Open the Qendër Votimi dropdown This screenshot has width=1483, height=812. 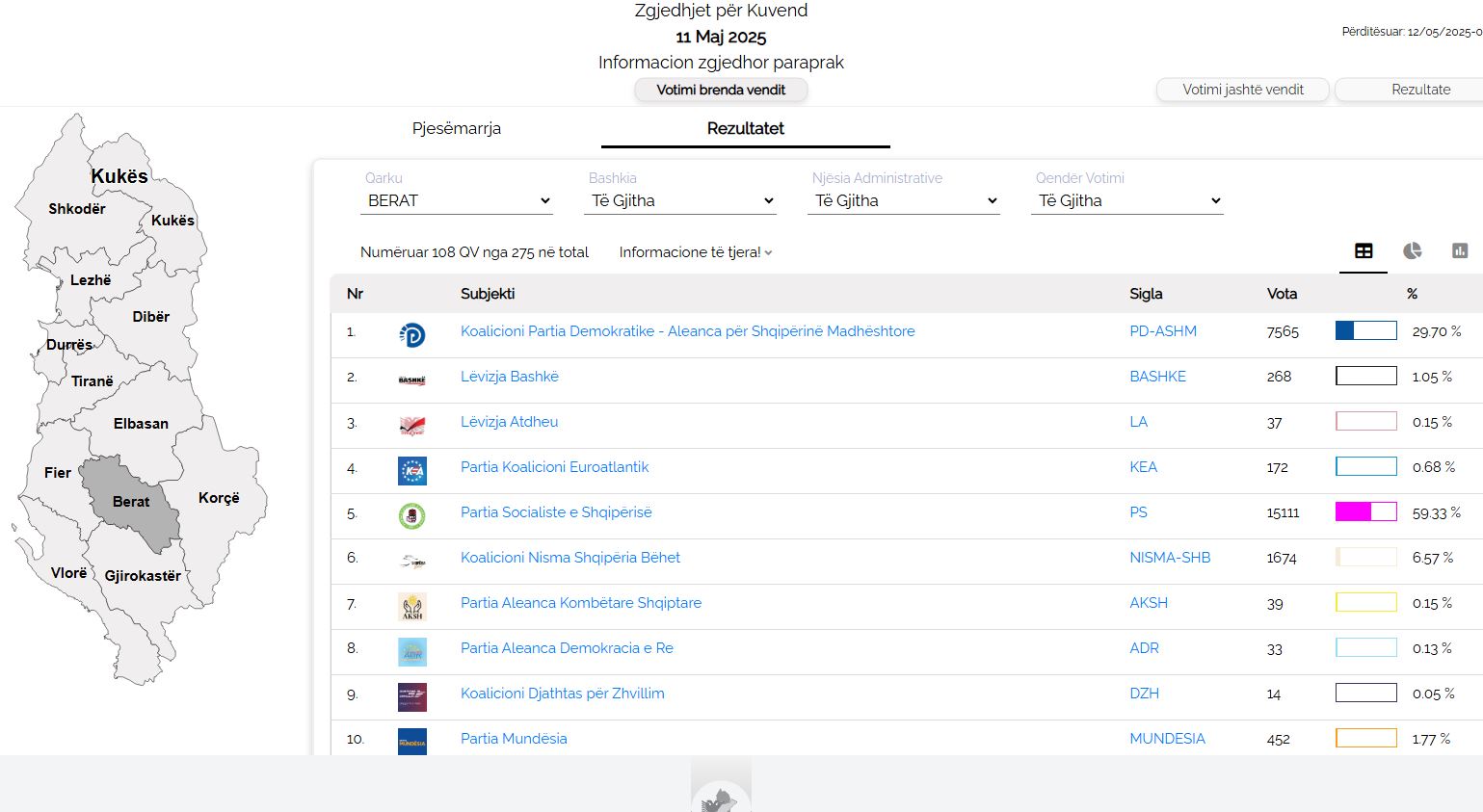coord(1127,200)
